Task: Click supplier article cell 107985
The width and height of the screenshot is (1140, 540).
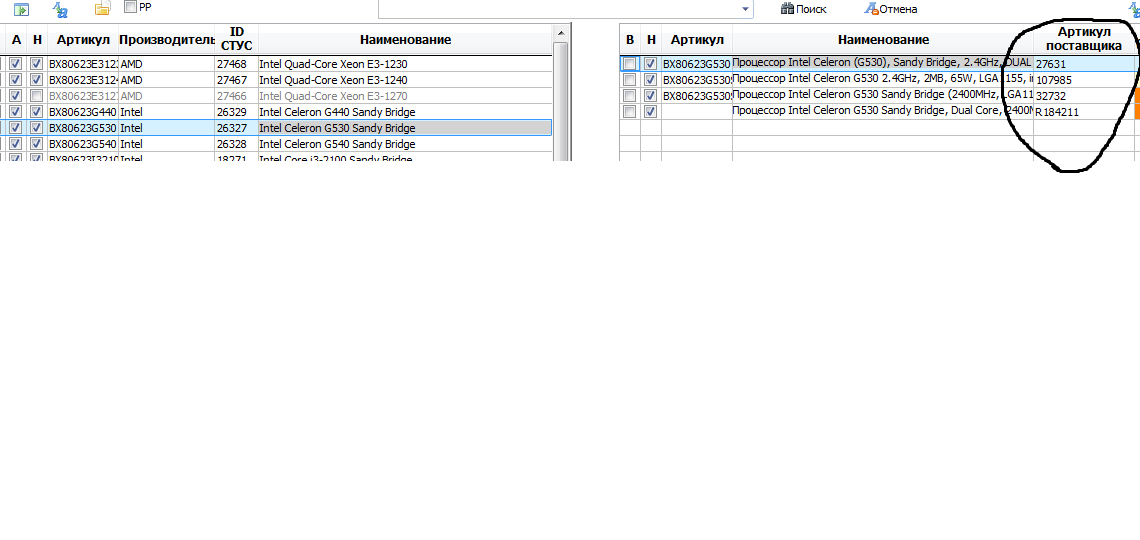Action: tap(1084, 80)
